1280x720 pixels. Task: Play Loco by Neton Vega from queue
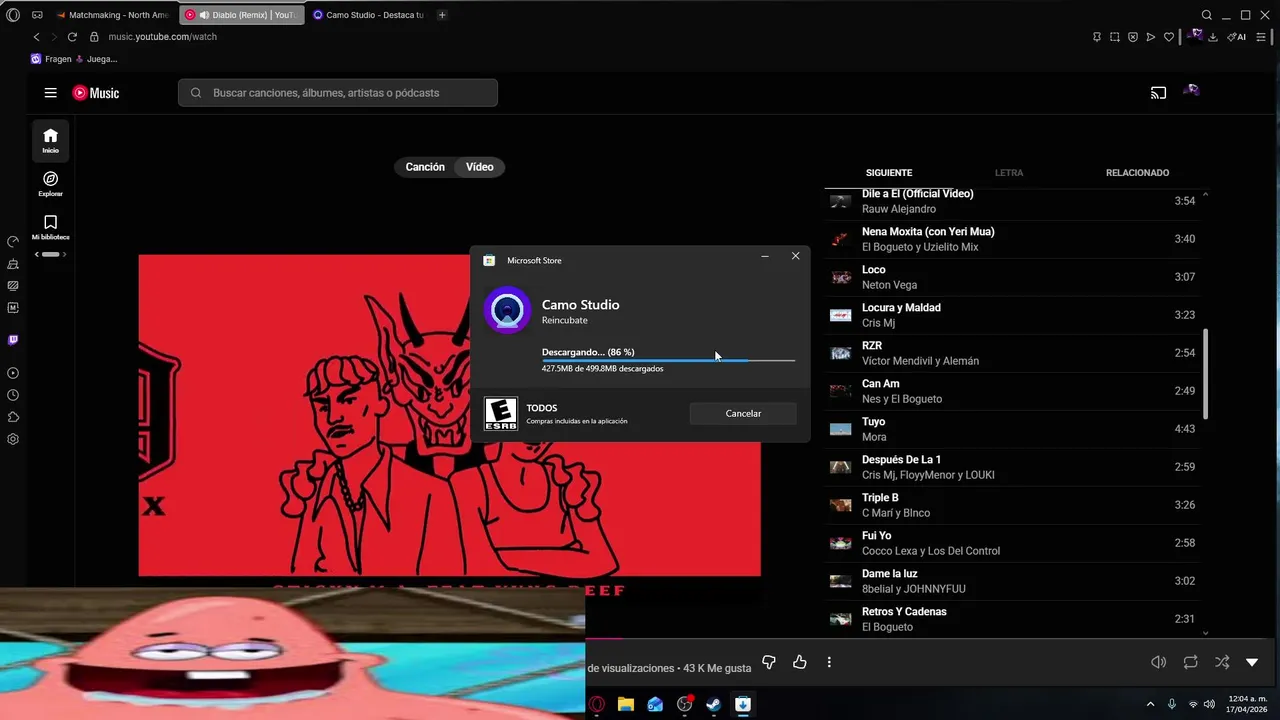(1012, 277)
